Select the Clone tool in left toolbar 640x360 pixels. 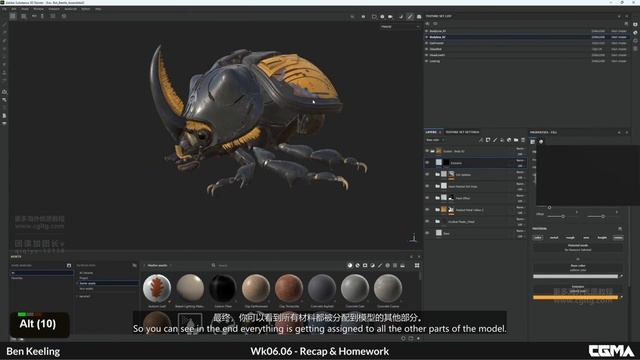coord(4,64)
